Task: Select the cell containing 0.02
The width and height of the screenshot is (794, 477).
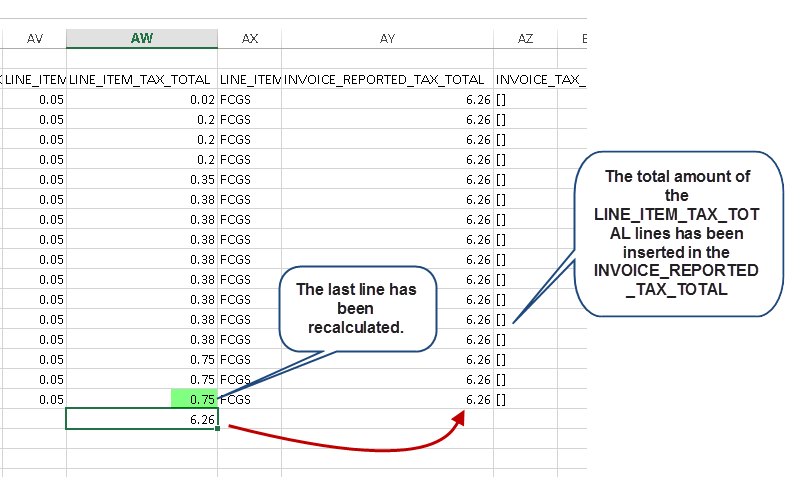Action: coord(142,100)
